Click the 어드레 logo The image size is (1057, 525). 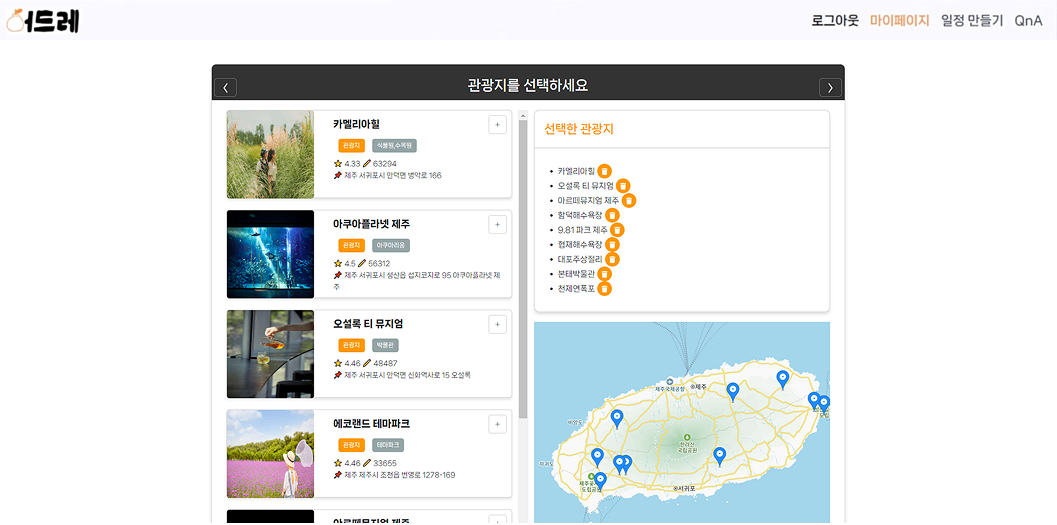43,21
